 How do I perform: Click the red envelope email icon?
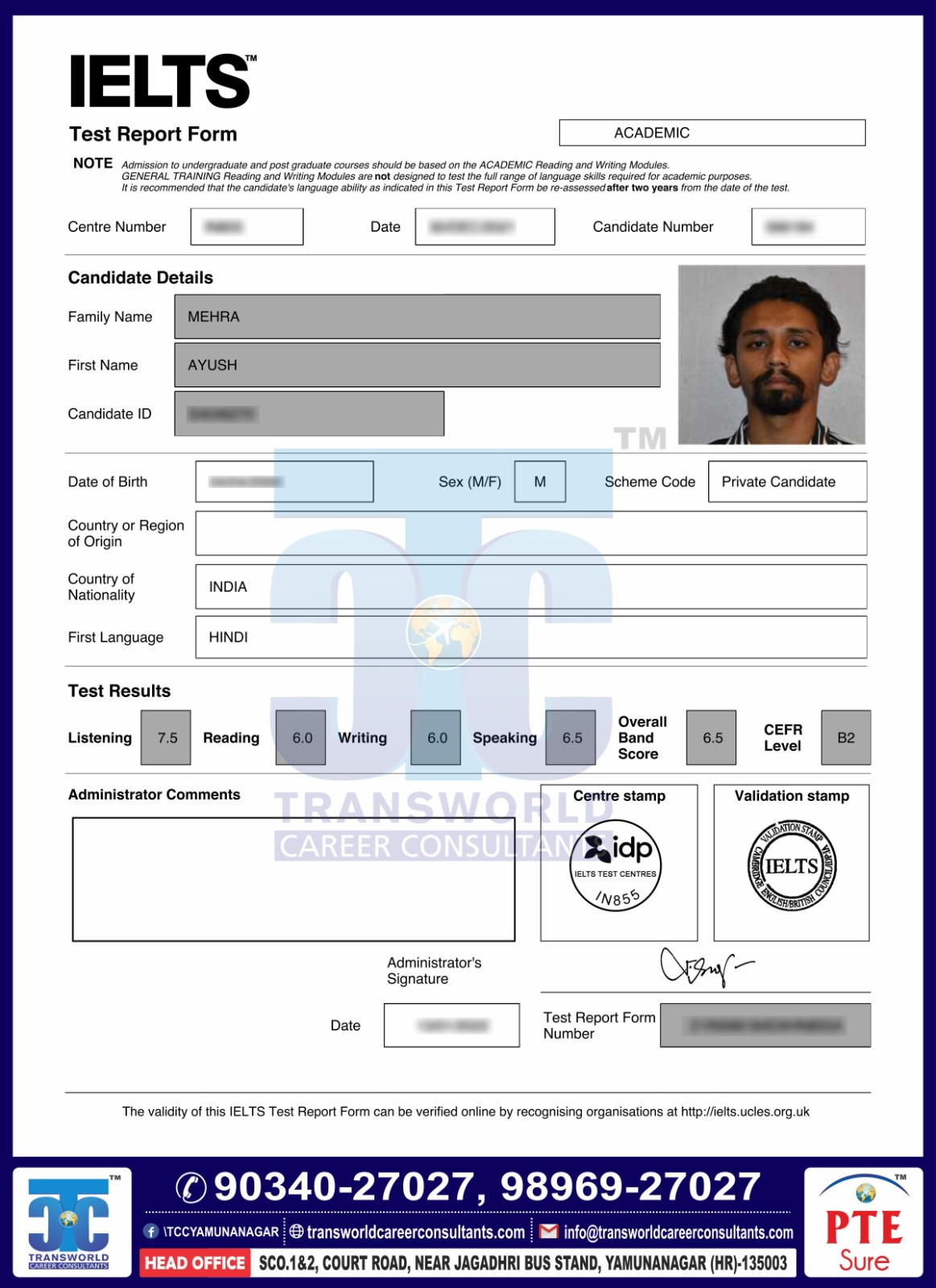549,1232
